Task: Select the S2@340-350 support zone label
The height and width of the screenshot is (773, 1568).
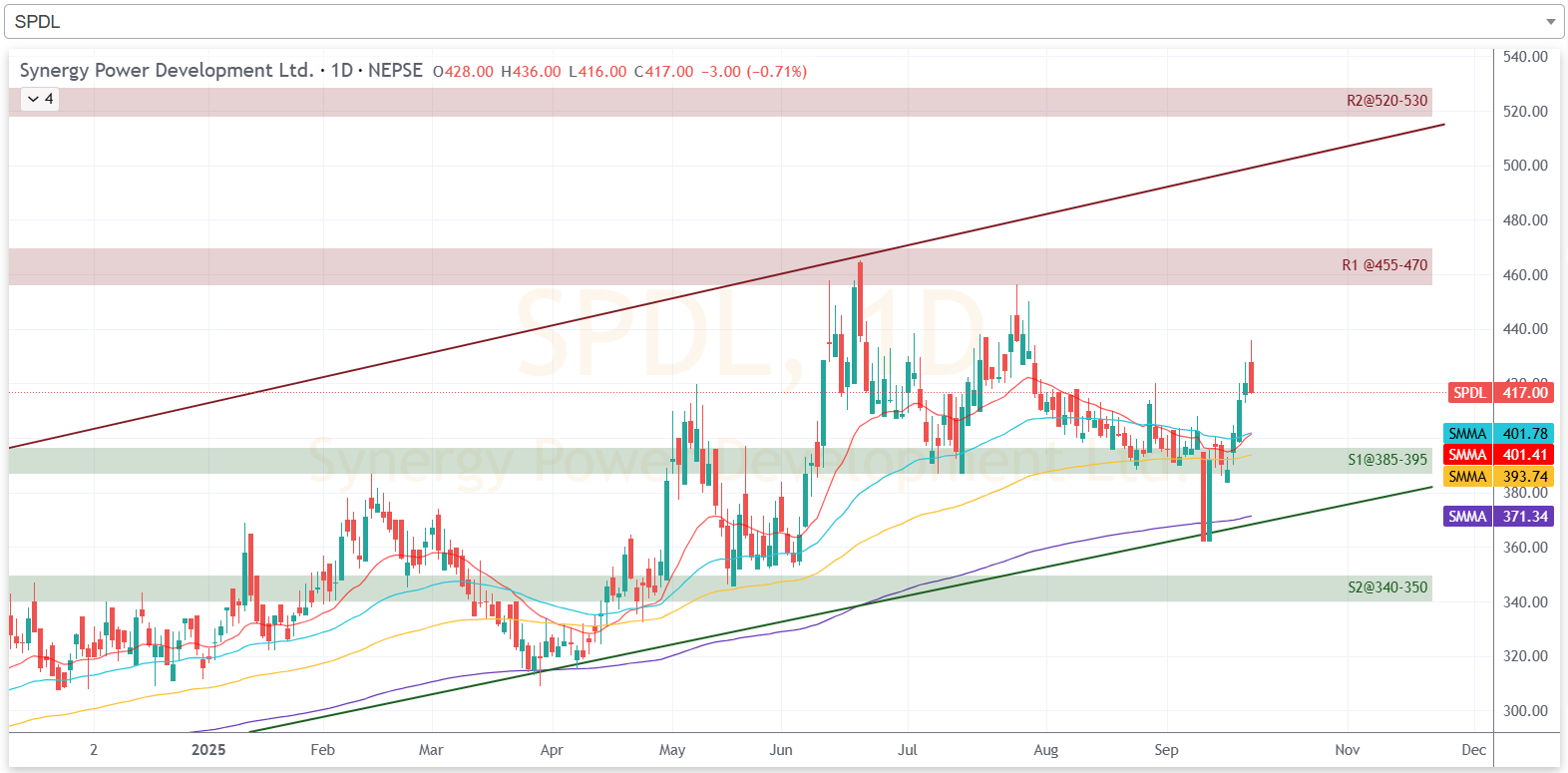Action: [1387, 587]
